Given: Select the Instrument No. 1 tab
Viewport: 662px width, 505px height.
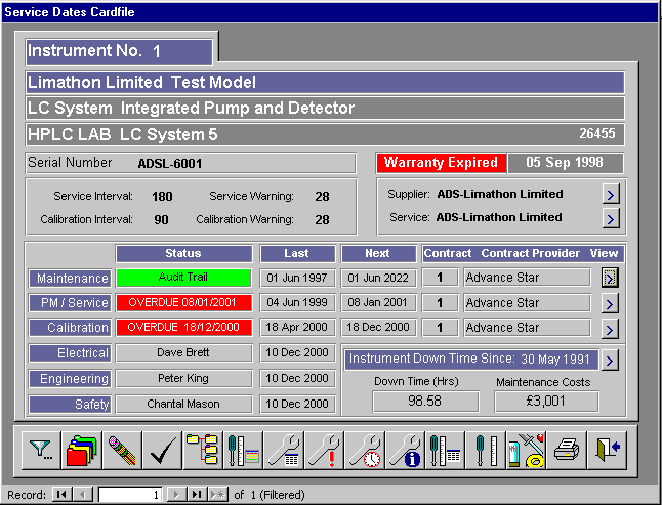Looking at the screenshot, I should [119, 52].
